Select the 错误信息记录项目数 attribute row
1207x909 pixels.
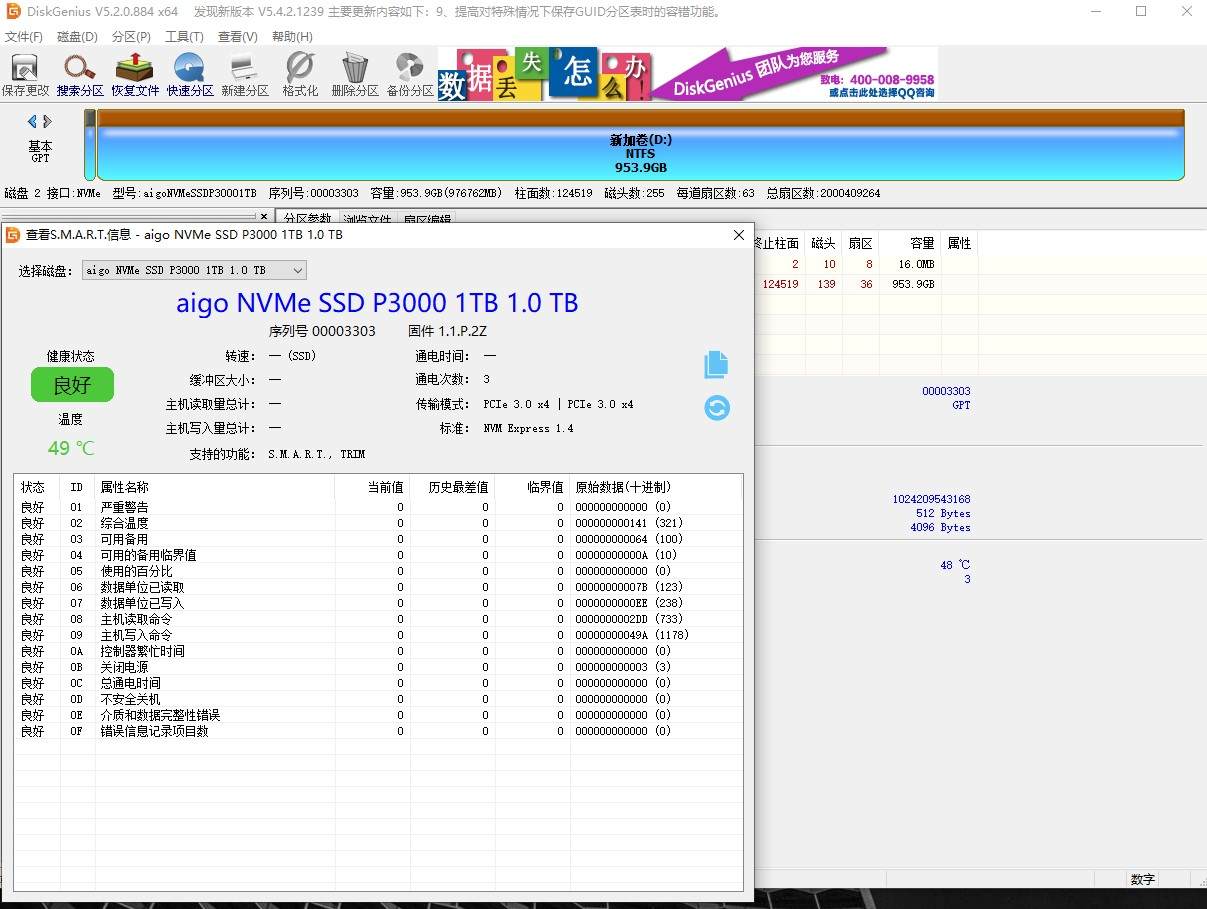coord(378,731)
